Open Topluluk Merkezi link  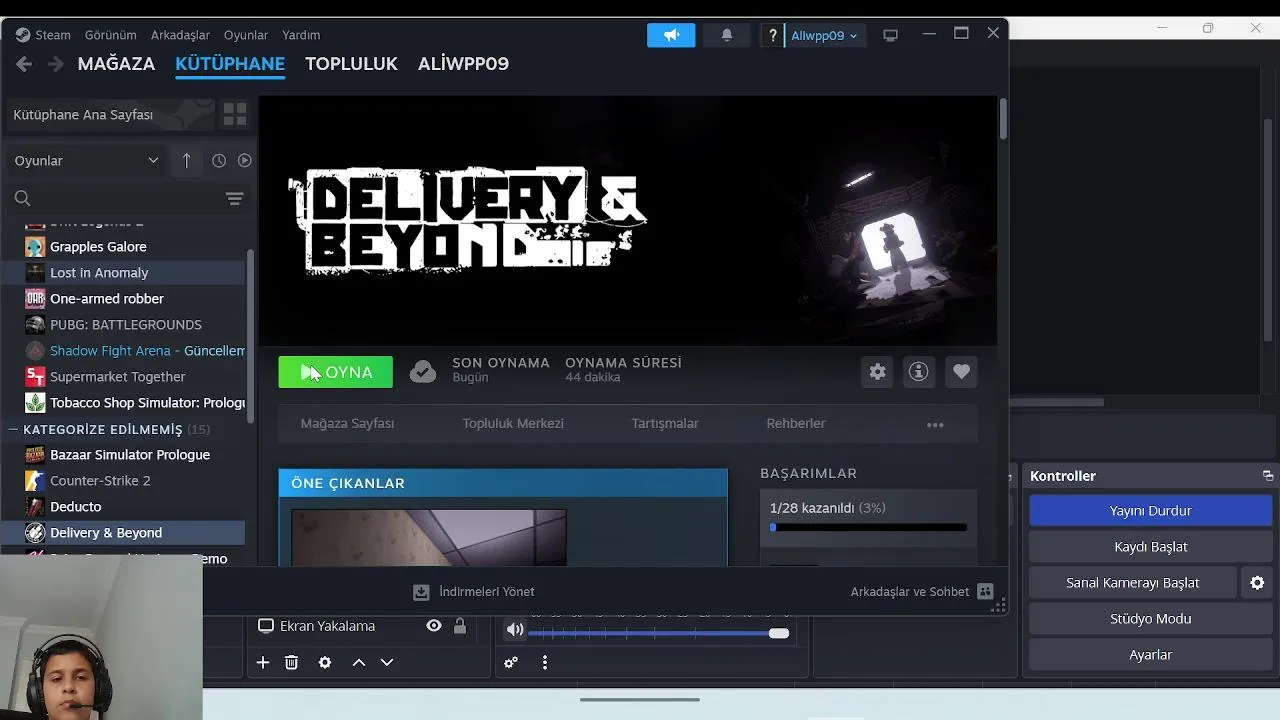tap(513, 424)
